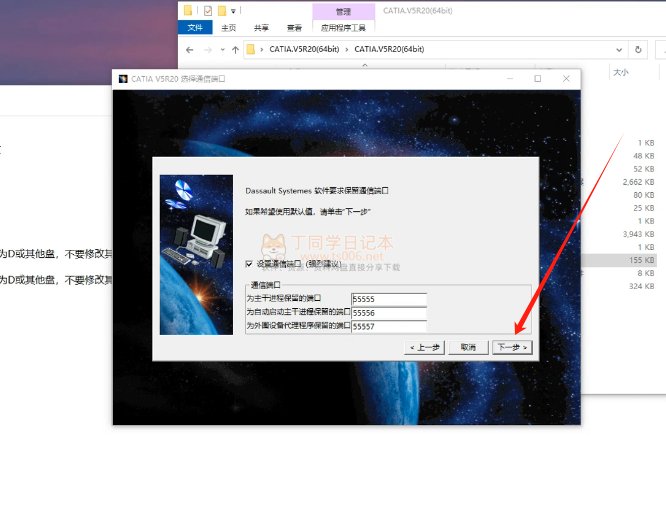Toggle the 设置通信端口 checkbox
Screen dimensions: 666x509
click(x=249, y=264)
